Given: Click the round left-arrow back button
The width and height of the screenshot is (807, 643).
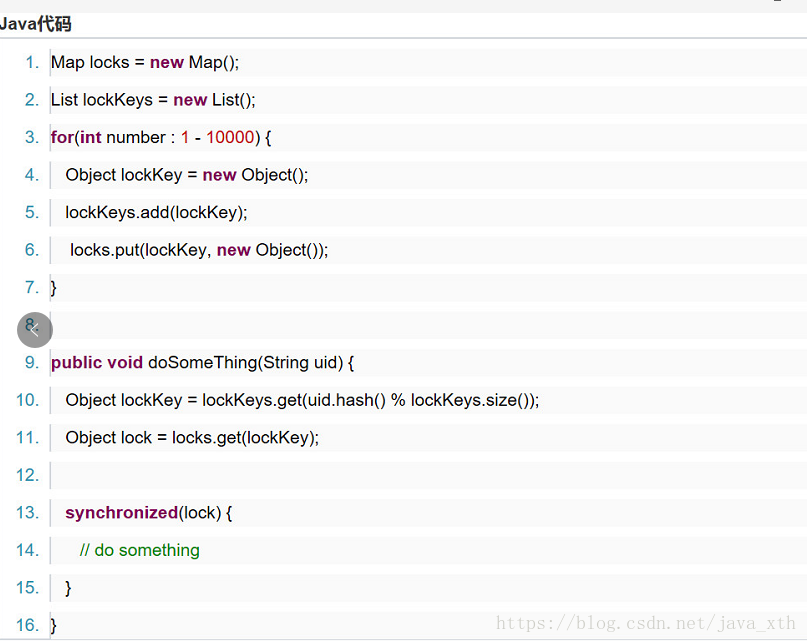Looking at the screenshot, I should [34, 329].
